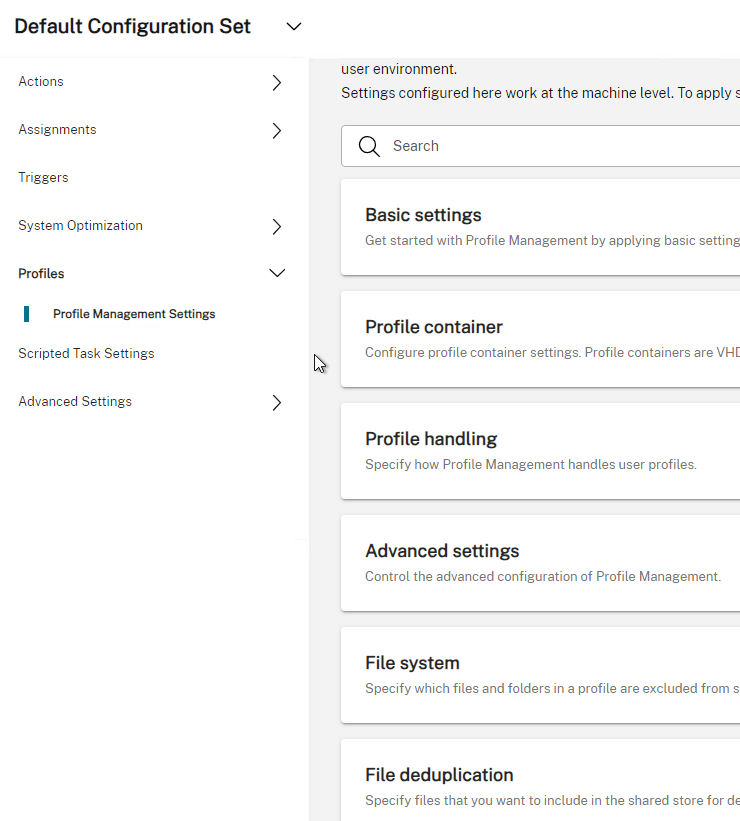This screenshot has height=821, width=740.
Task: Click the search magnifier icon
Action: (x=369, y=146)
